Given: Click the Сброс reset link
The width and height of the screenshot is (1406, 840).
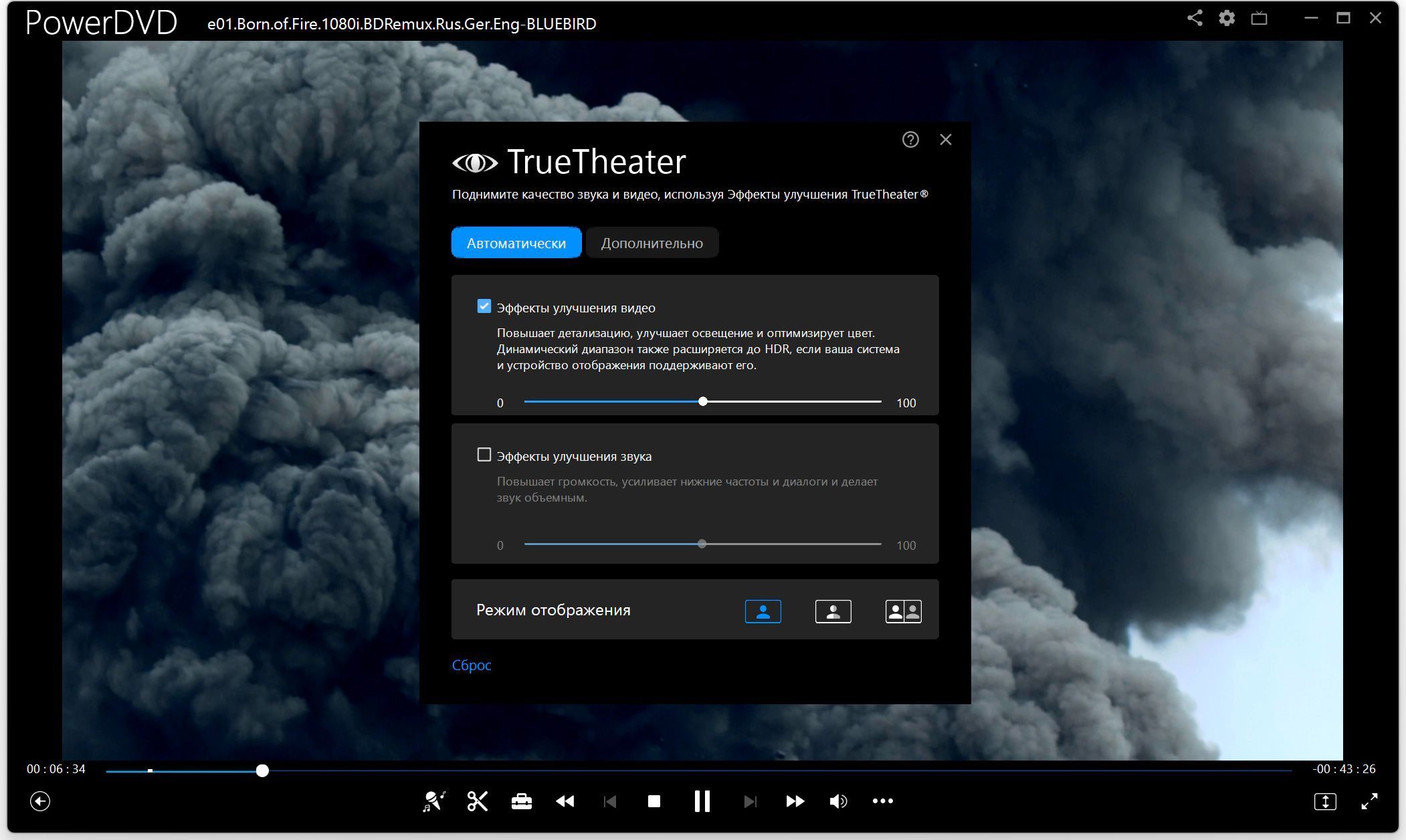Looking at the screenshot, I should [472, 665].
